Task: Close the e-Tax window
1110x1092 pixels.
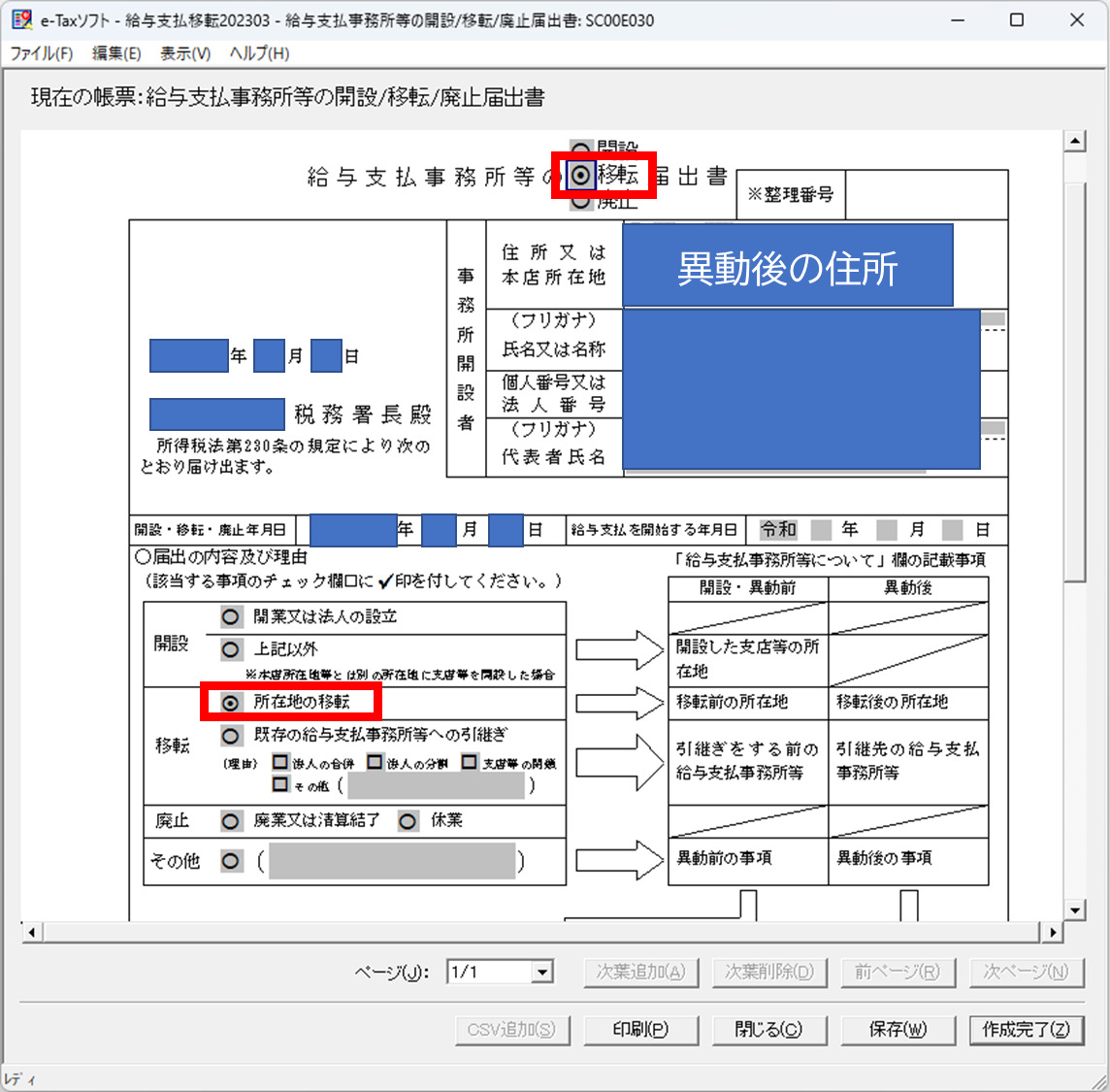Action: 1077,19
